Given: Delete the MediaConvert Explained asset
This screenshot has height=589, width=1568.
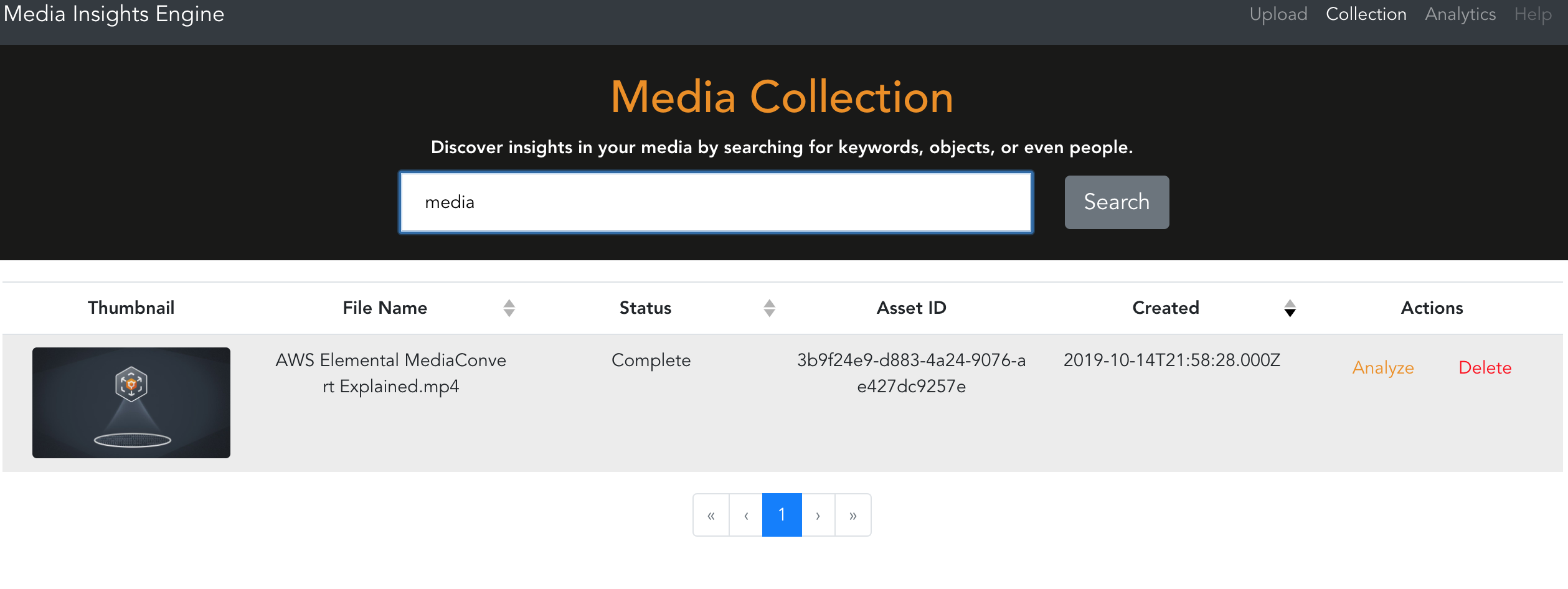Looking at the screenshot, I should tap(1485, 368).
